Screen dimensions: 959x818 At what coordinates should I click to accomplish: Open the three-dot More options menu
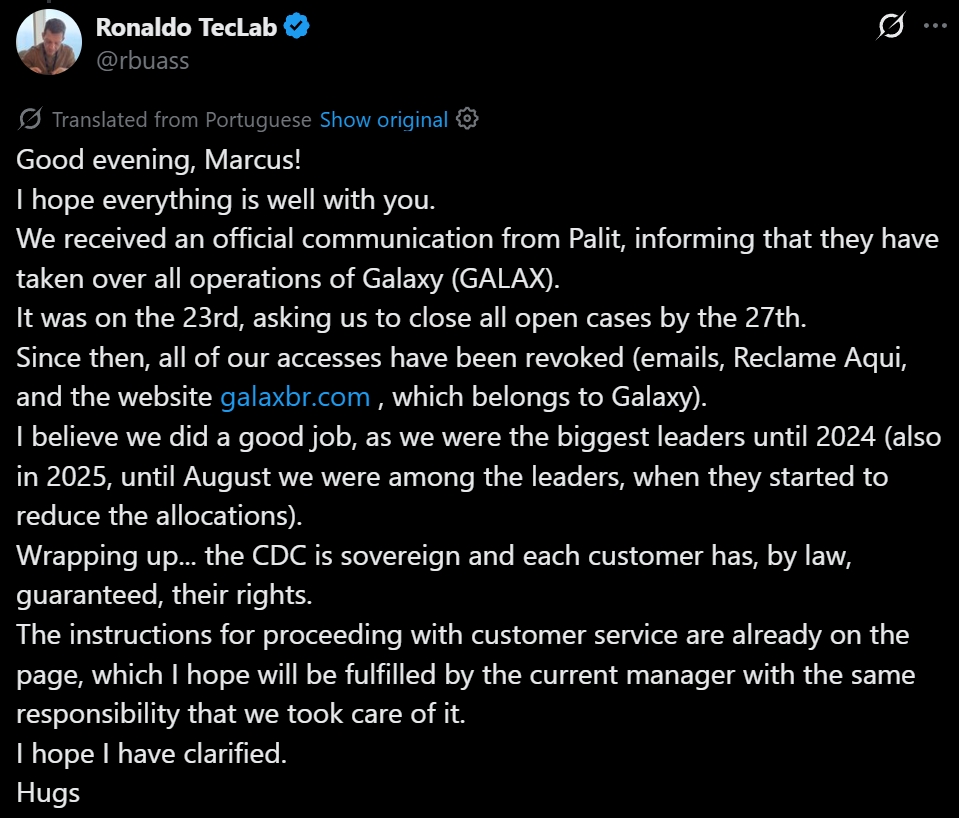point(933,28)
